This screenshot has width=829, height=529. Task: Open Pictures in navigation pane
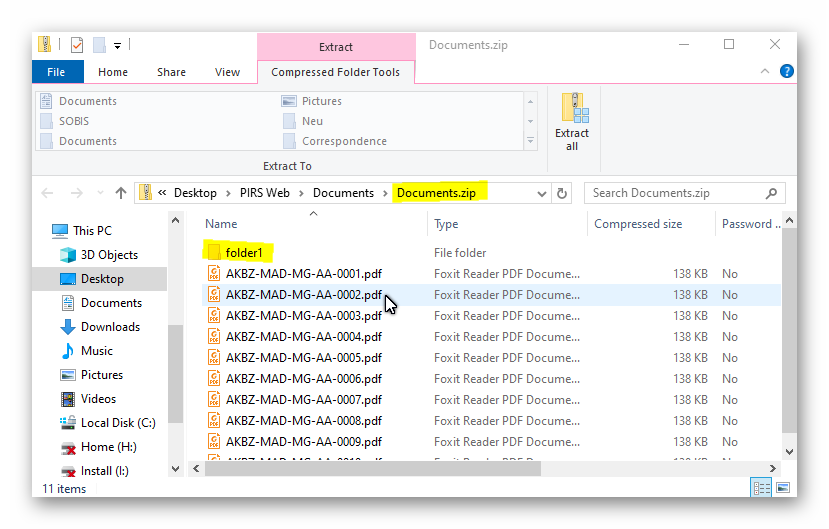click(91, 375)
